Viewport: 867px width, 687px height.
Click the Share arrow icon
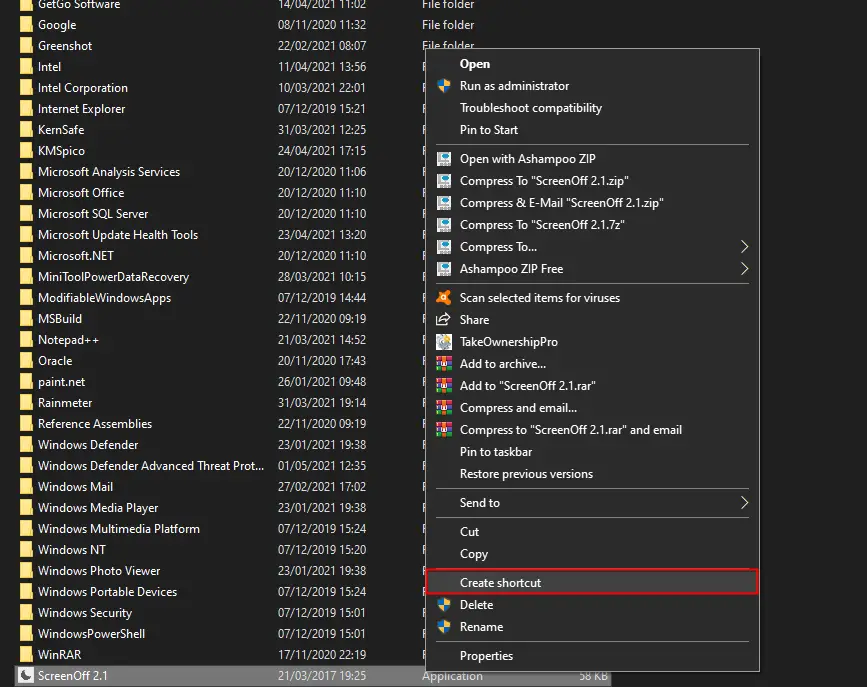(444, 320)
